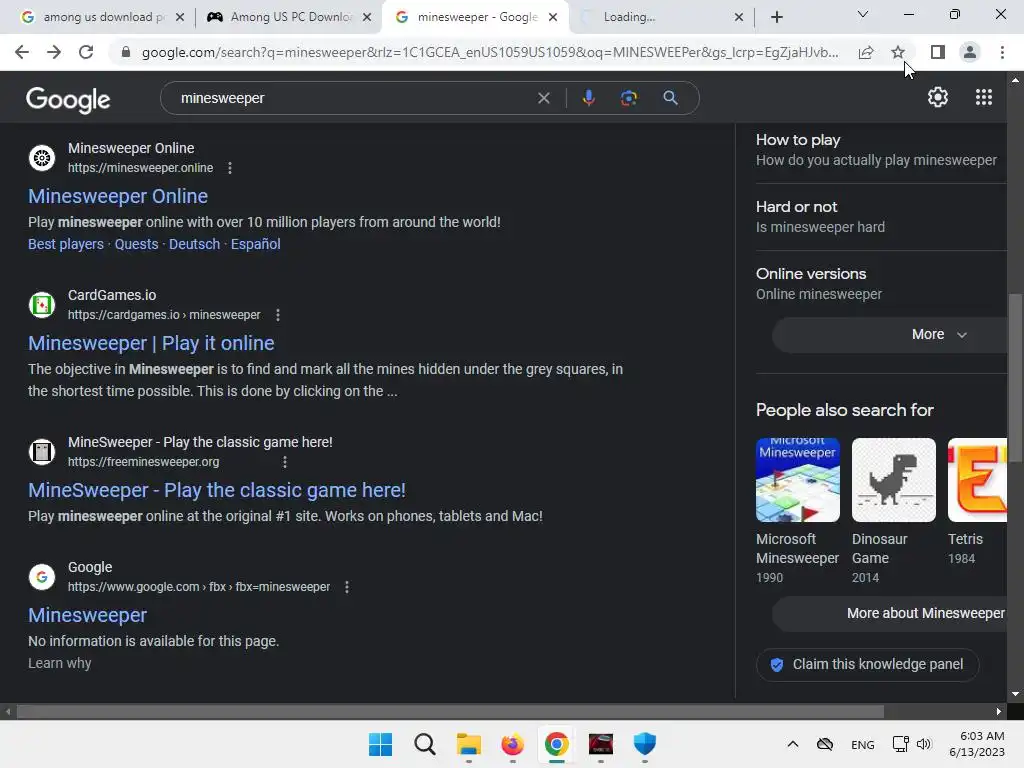This screenshot has width=1024, height=768.
Task: Go forward to next page
Action: (54, 52)
